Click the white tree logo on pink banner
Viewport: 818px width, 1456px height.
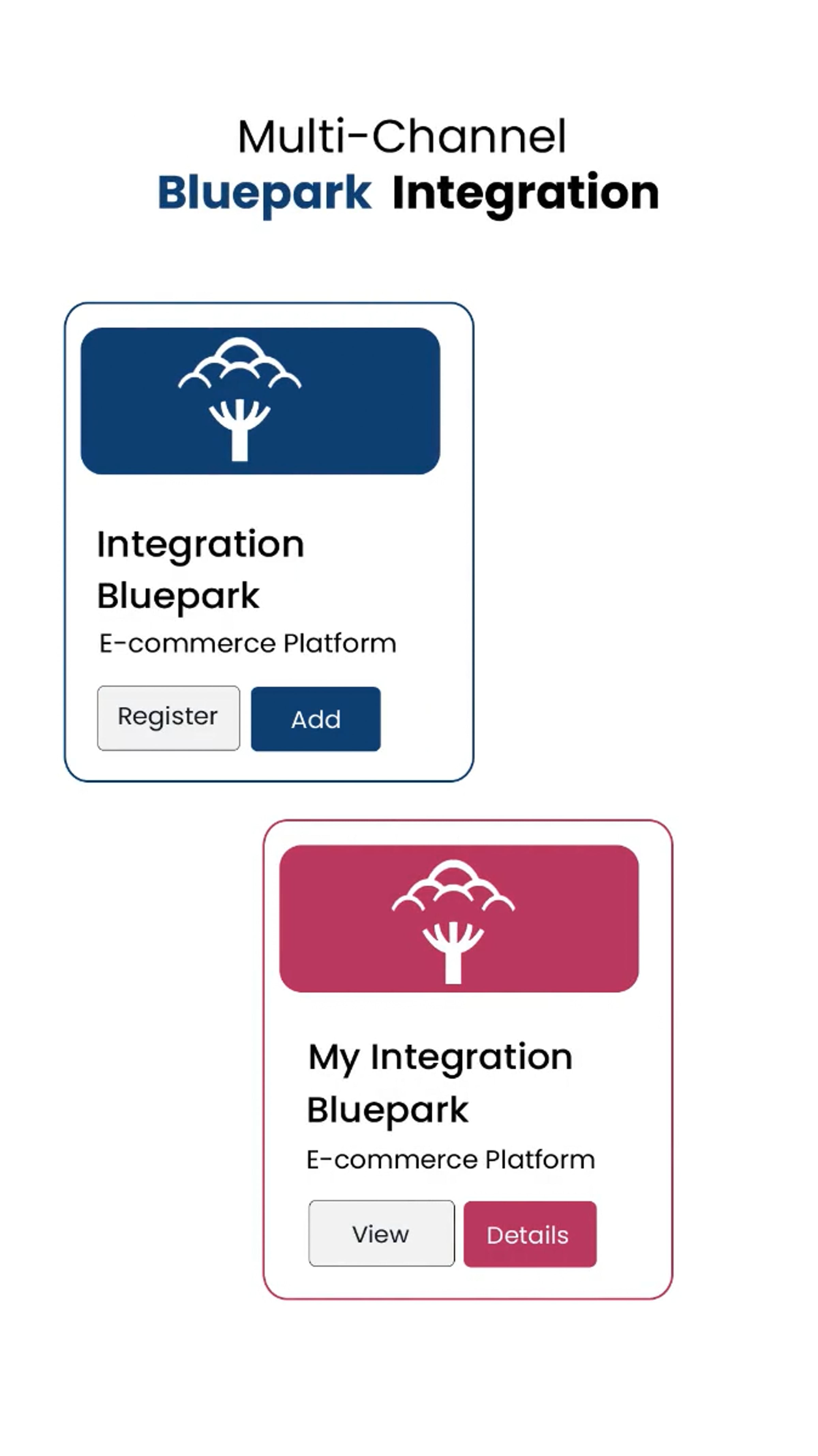pos(453,921)
